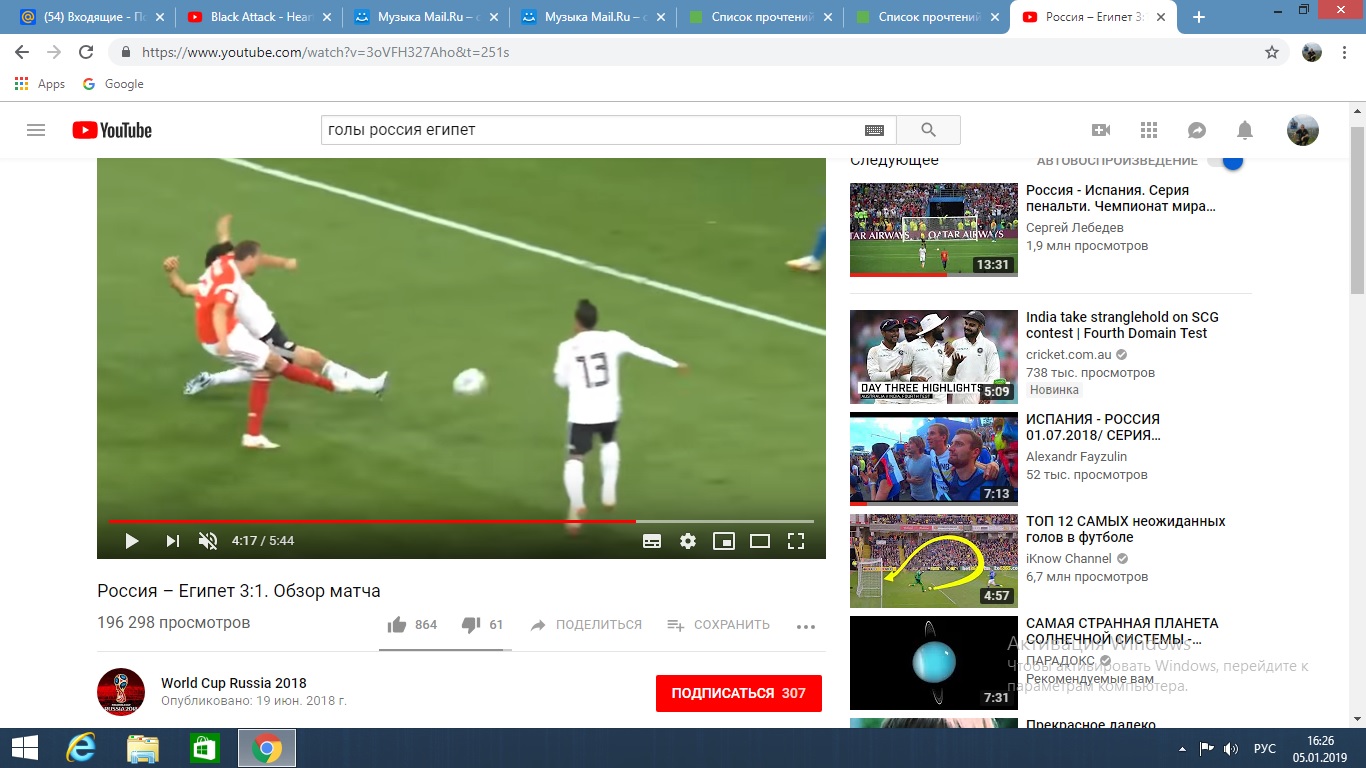This screenshot has width=1366, height=768.
Task: Open player settings gear
Action: point(688,541)
